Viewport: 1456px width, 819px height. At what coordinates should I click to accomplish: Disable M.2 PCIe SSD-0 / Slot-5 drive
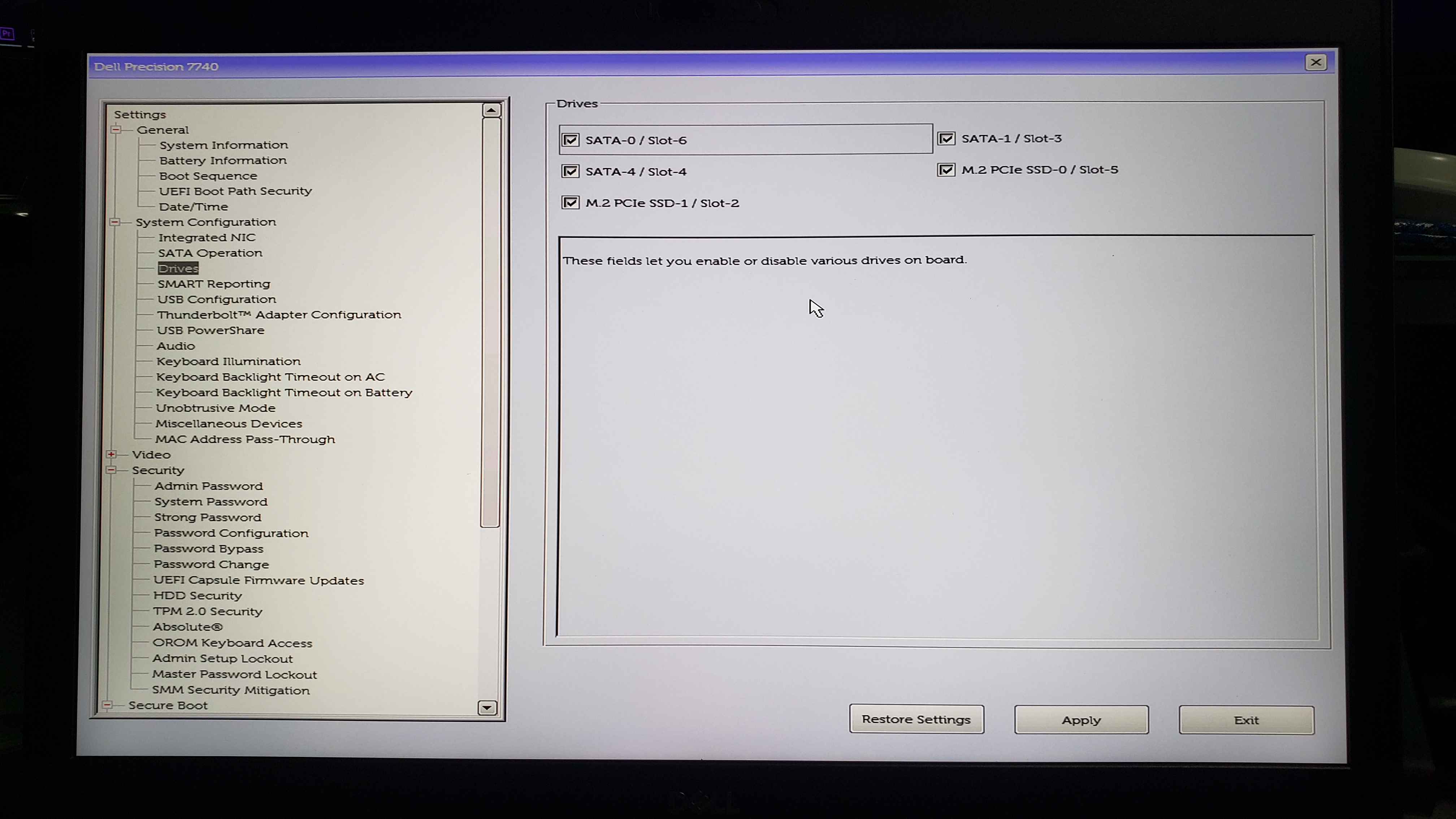(946, 170)
